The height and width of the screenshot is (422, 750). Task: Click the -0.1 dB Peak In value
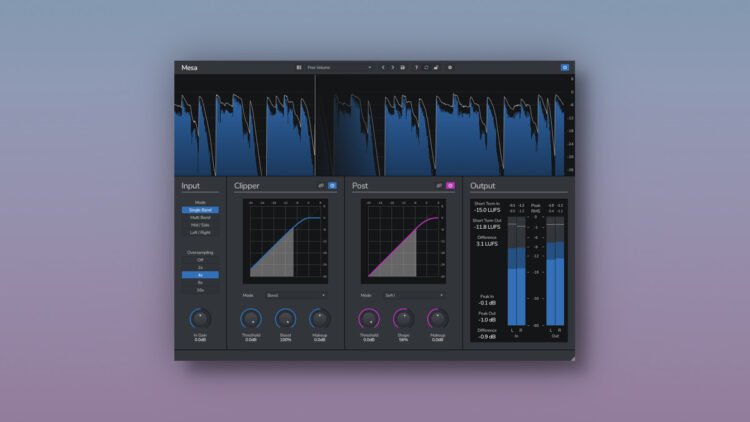pos(487,303)
